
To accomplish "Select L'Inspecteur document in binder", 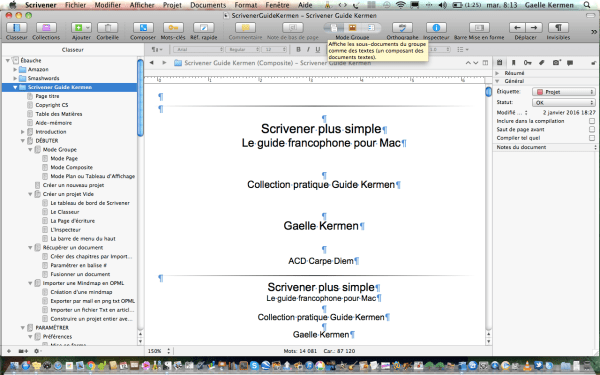I will pyautogui.click(x=65, y=230).
